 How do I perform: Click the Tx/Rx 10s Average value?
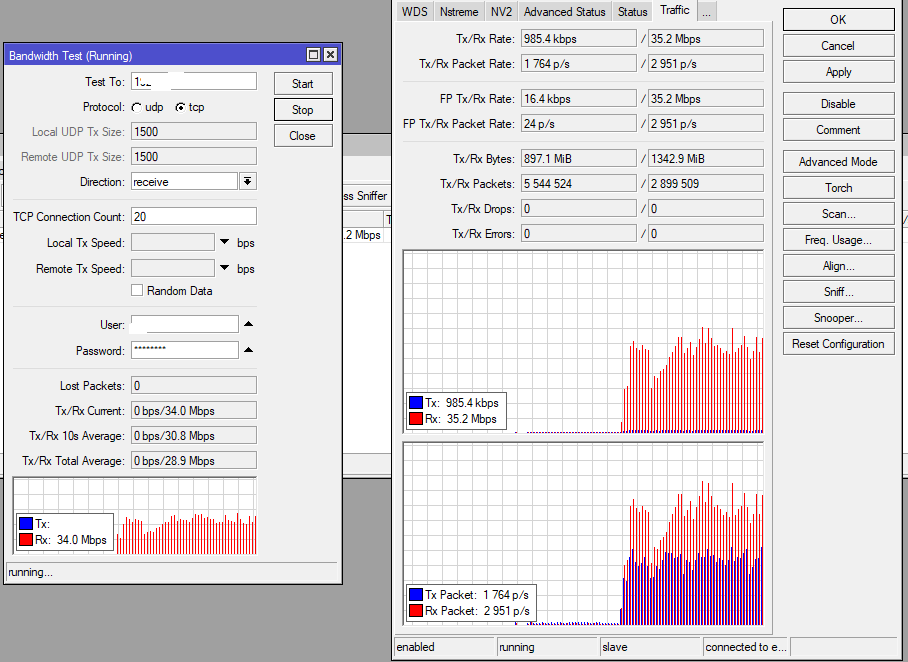click(x=193, y=435)
